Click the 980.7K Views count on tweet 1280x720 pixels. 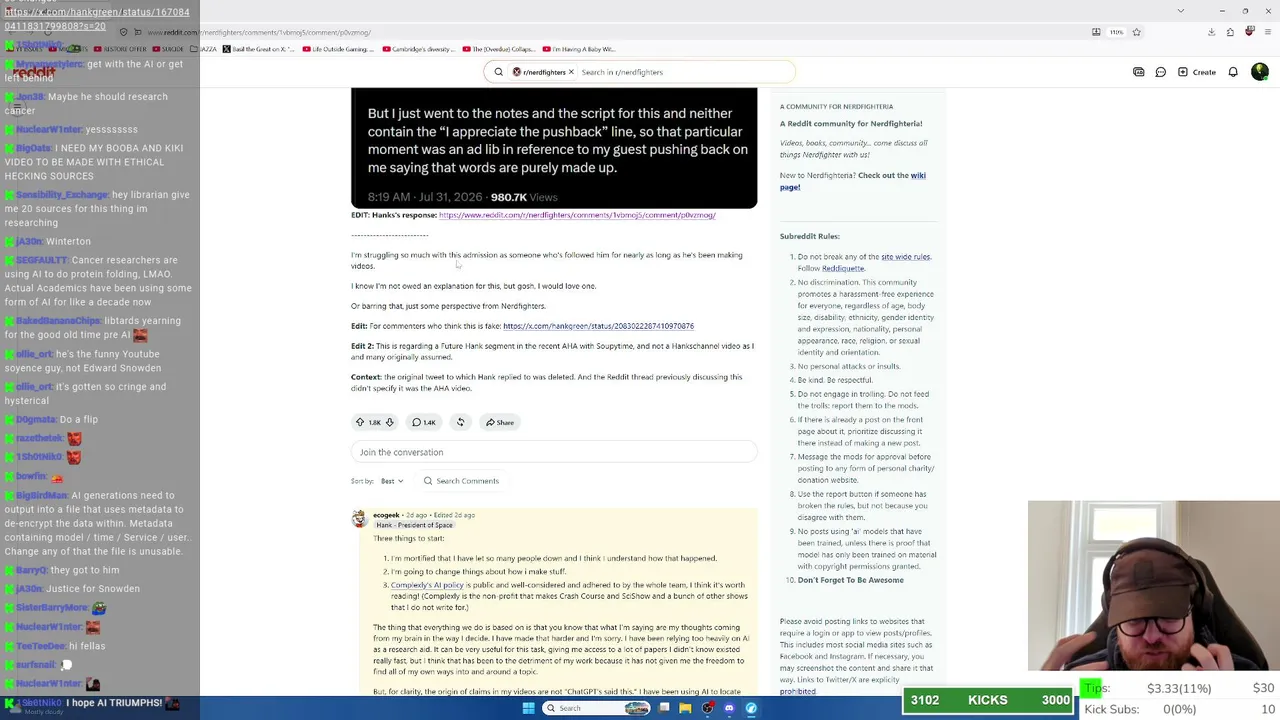point(524,197)
